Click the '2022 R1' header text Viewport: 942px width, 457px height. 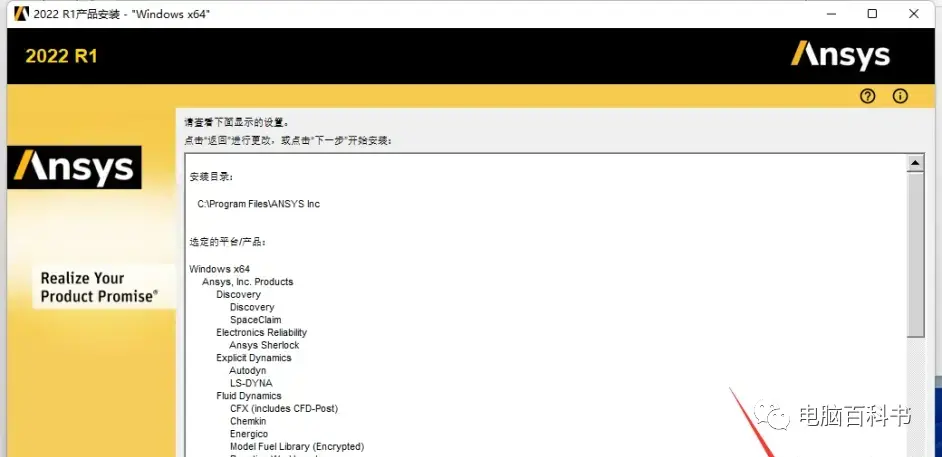tap(61, 56)
